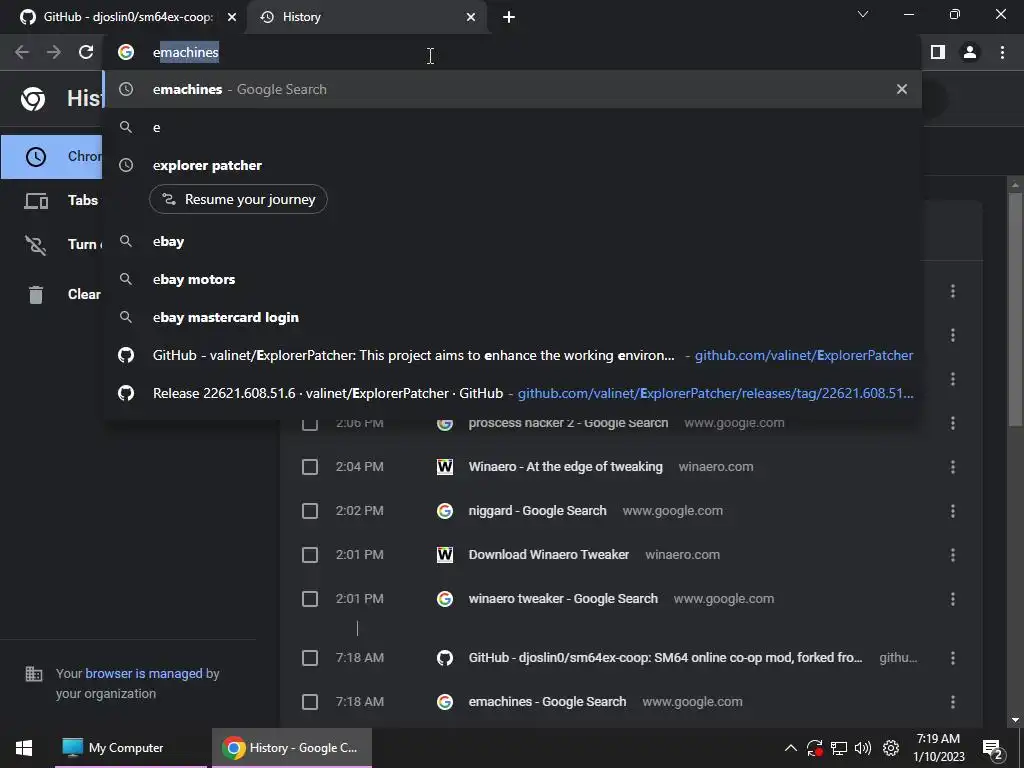Screen dimensions: 1024x768
Task: Open the Chrome side panel icon
Action: pos(938,52)
